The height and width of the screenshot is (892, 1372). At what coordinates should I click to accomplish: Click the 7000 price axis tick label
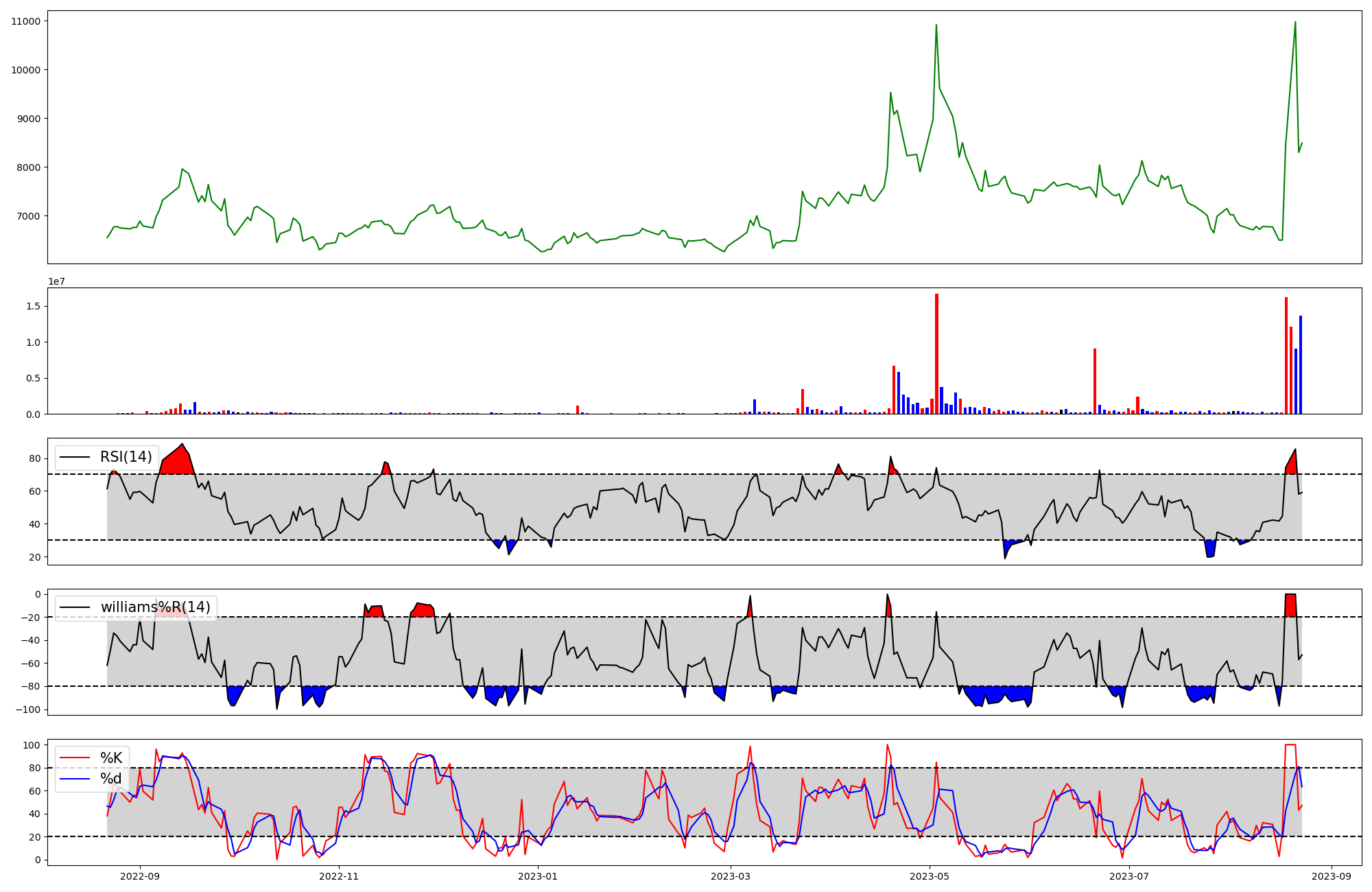coord(27,216)
